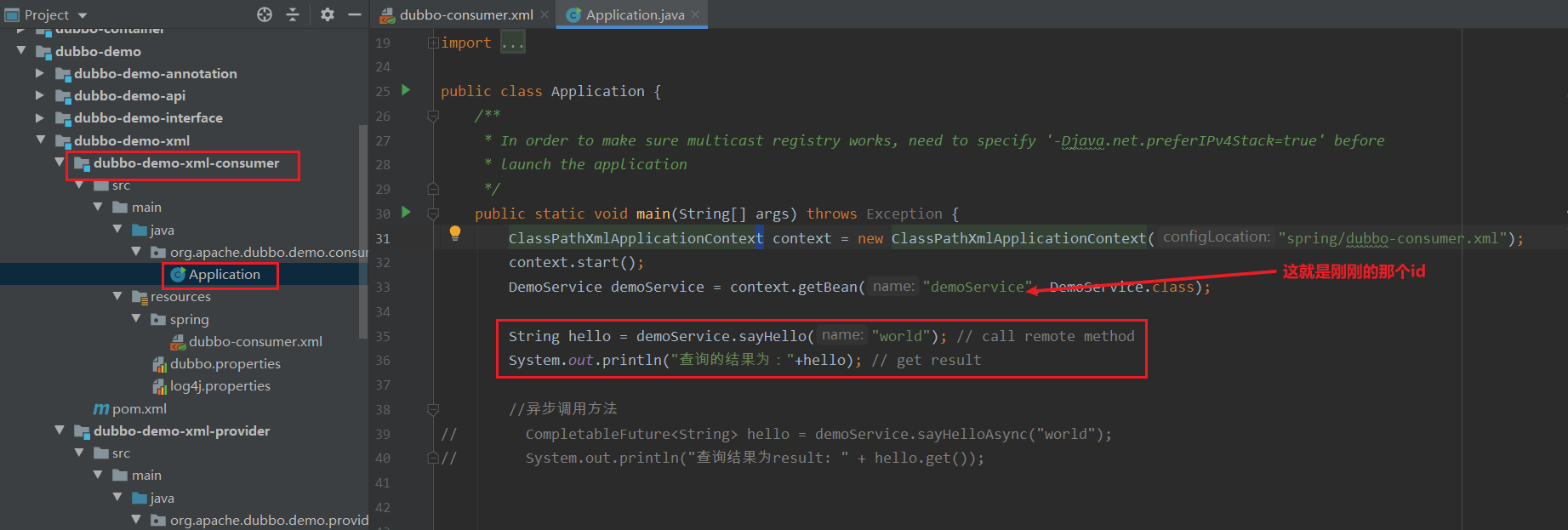Collapse the resources folder node
This screenshot has height=530, width=1568.
click(x=117, y=296)
